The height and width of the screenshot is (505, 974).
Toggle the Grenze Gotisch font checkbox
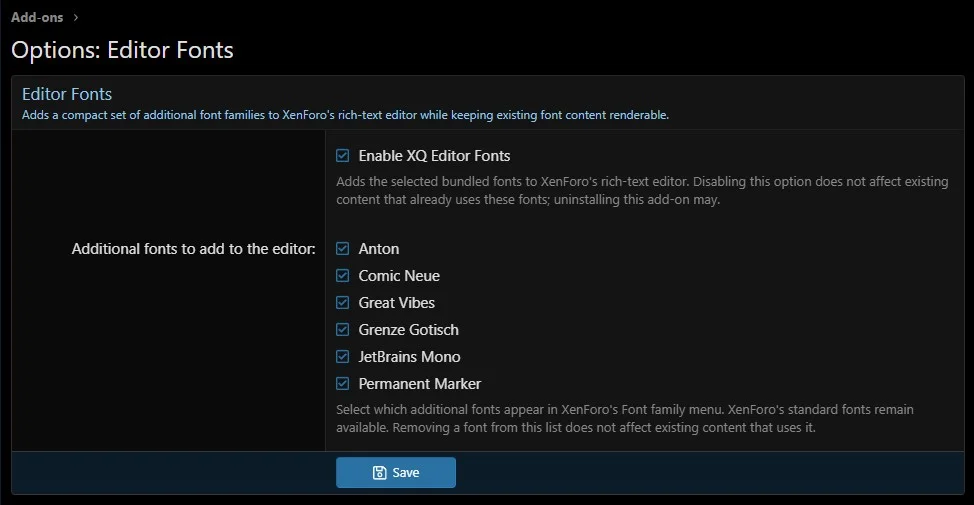point(342,329)
